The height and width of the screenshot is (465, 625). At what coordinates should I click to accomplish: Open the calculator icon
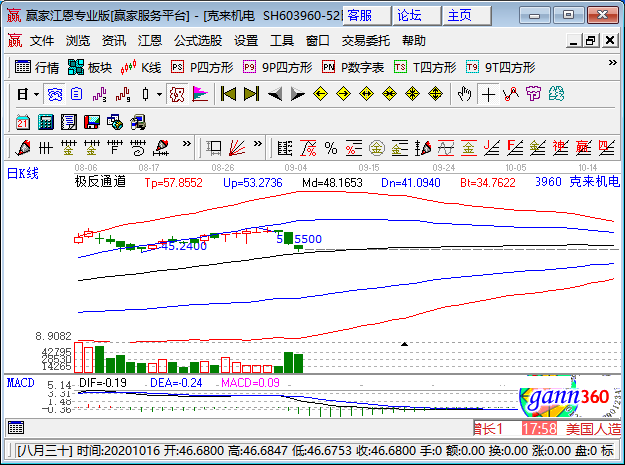(45, 122)
